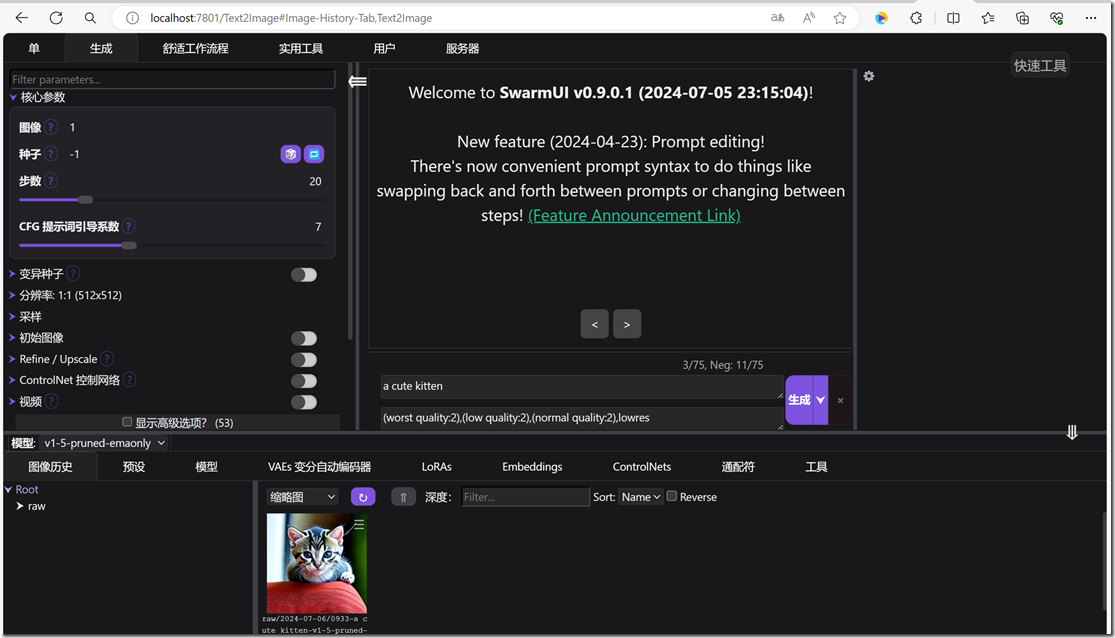Enable the ControlNet 控制网络 switch
This screenshot has height=638, width=1115.
click(304, 381)
